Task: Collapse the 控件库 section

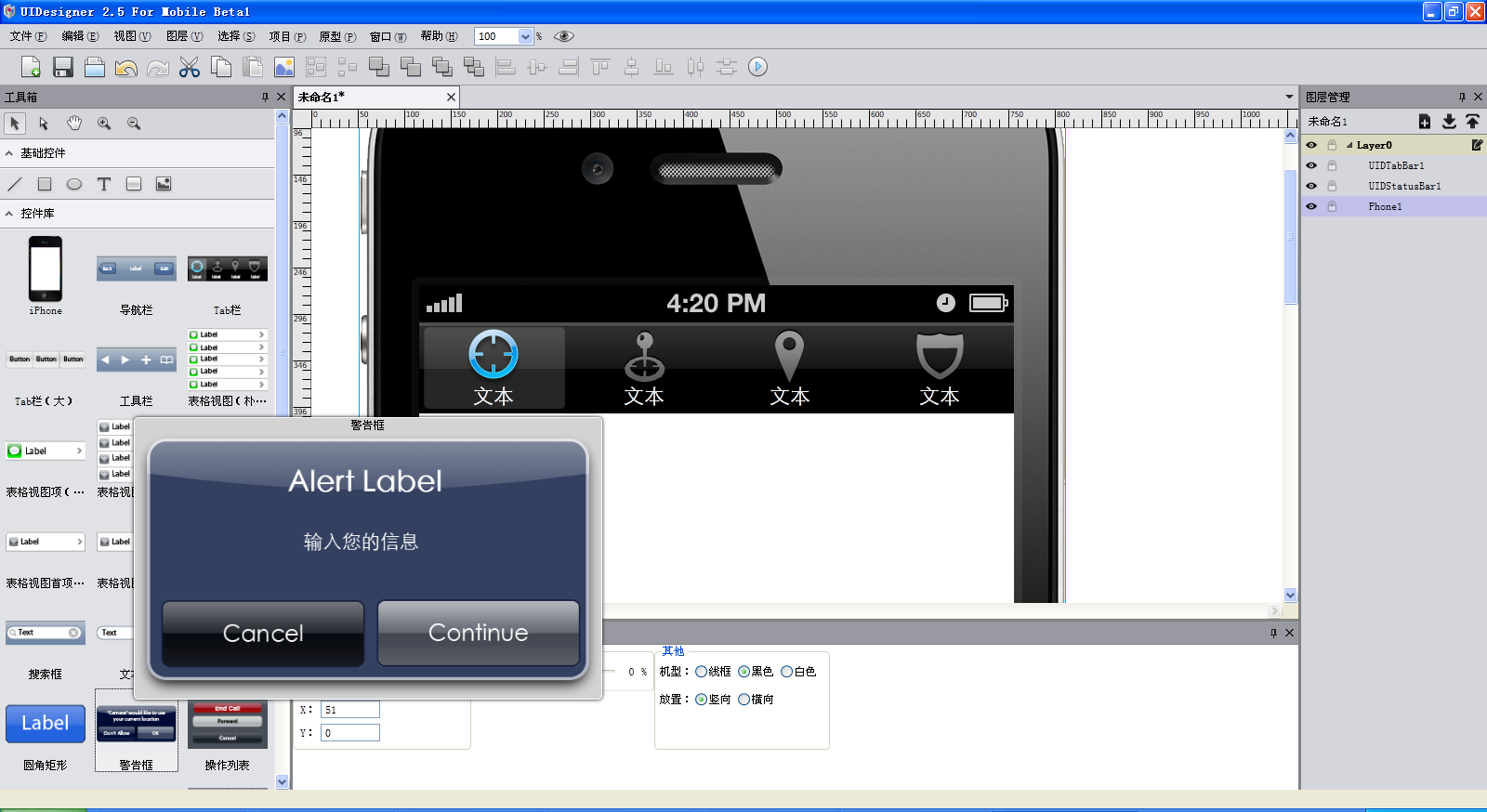Action: click(9, 214)
